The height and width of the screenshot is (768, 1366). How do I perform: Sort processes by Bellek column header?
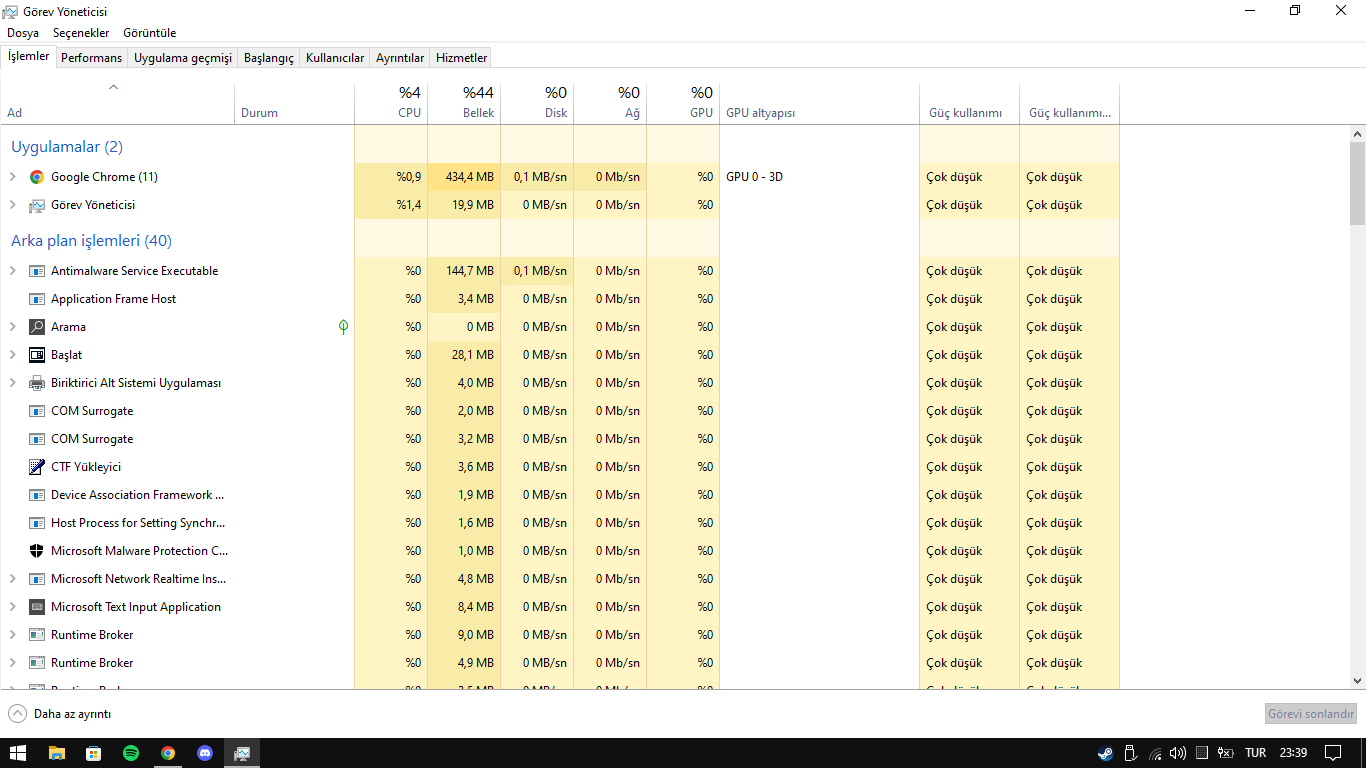(x=464, y=102)
